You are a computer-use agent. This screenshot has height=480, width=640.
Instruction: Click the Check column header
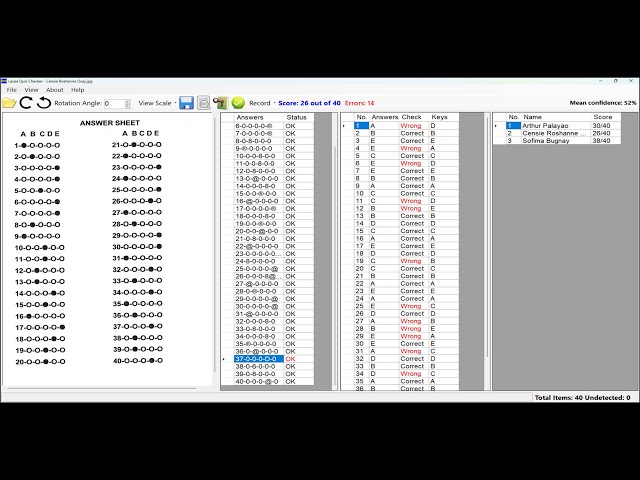[411, 117]
